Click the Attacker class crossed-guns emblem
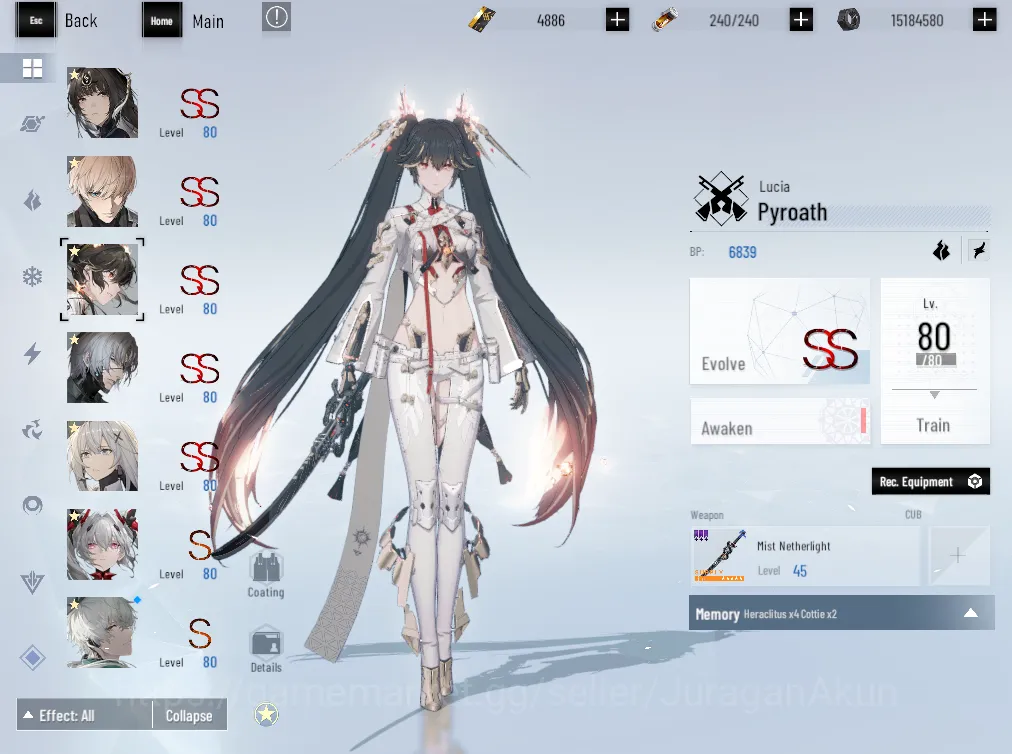 (720, 199)
